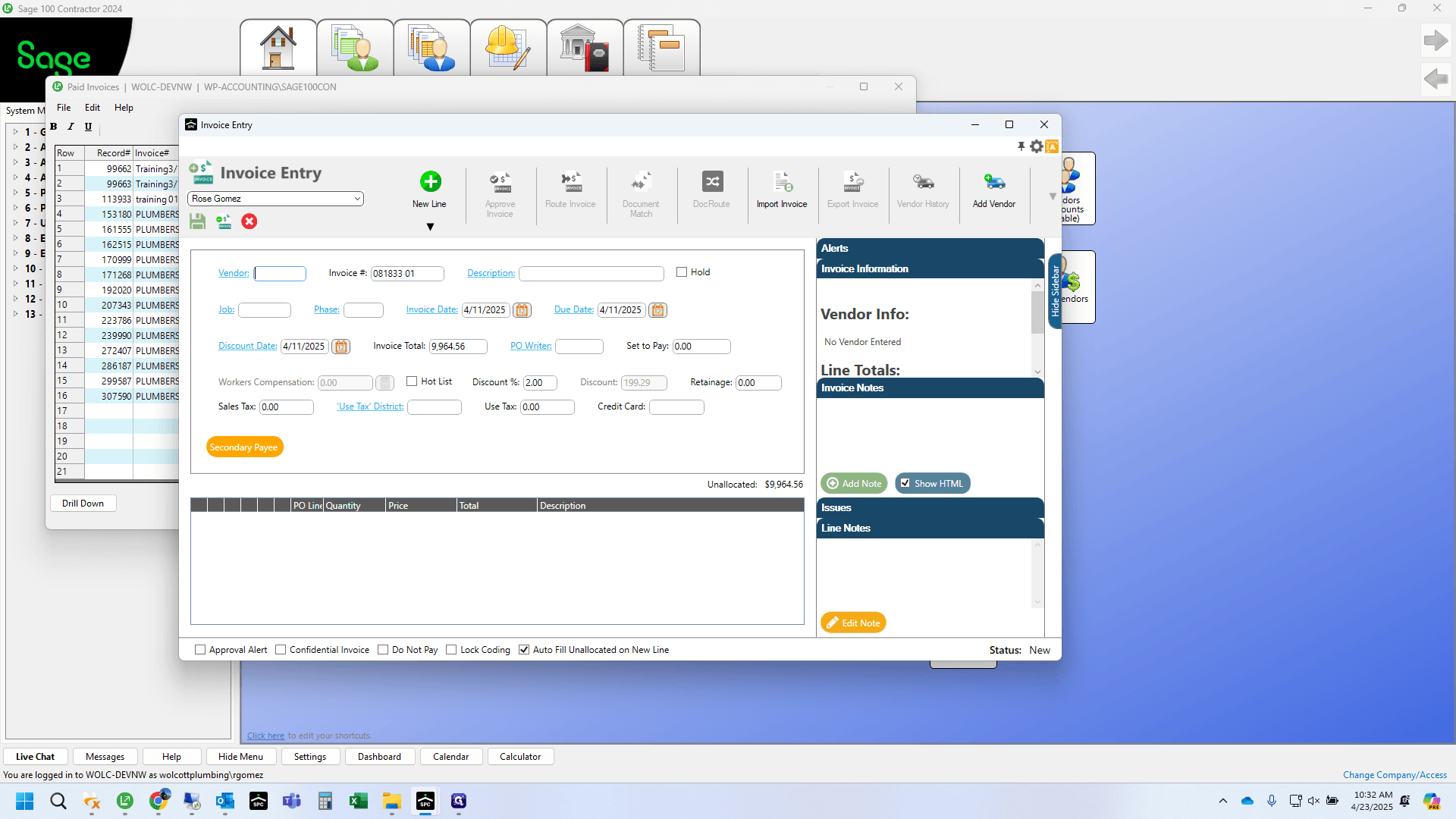The height and width of the screenshot is (819, 1456).
Task: Click the Hide Sidebar vertical tab
Action: tap(1054, 291)
